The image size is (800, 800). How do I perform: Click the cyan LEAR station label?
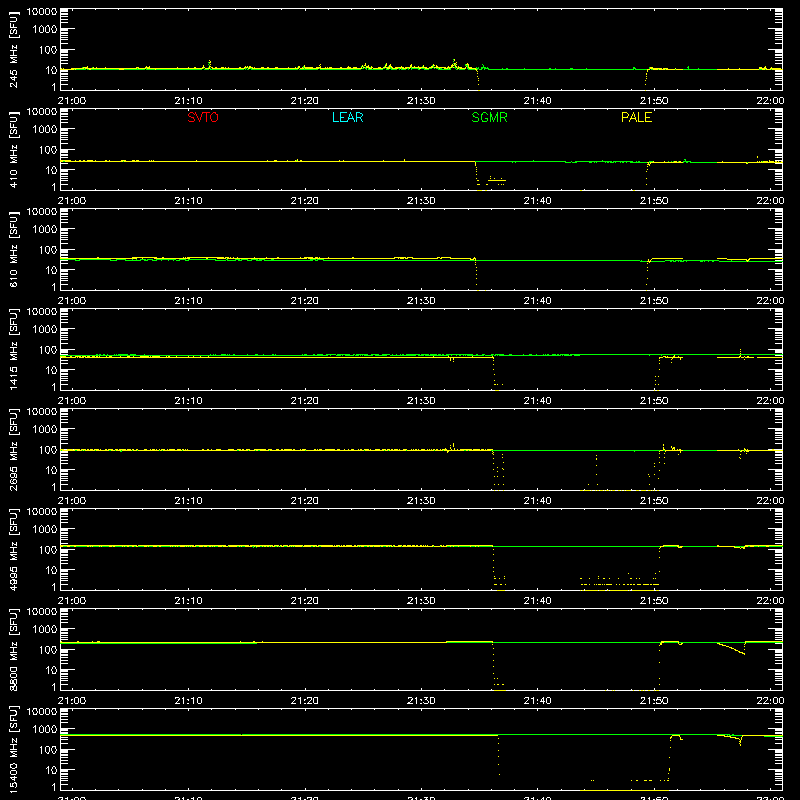tap(347, 117)
